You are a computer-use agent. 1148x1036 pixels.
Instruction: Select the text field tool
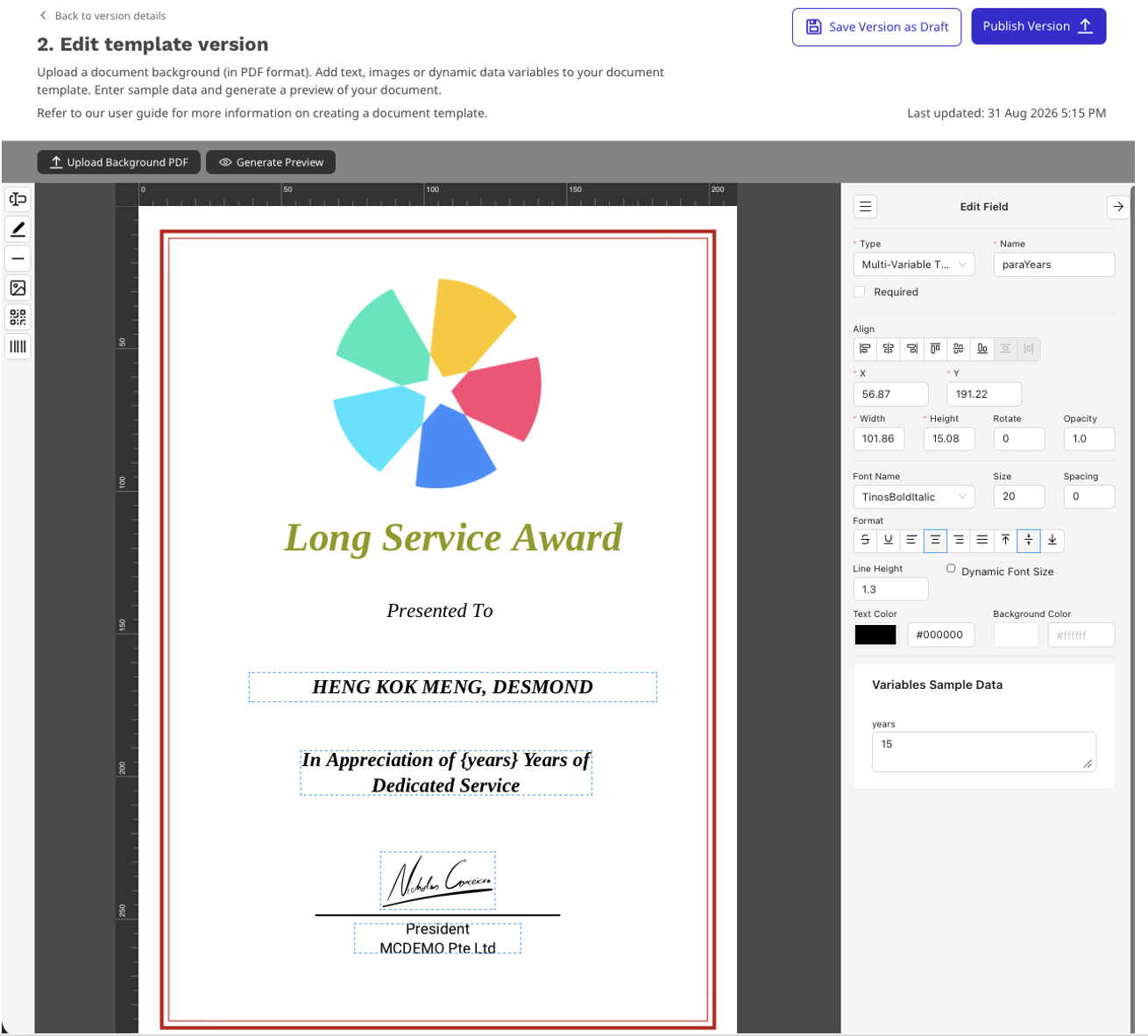pos(18,199)
